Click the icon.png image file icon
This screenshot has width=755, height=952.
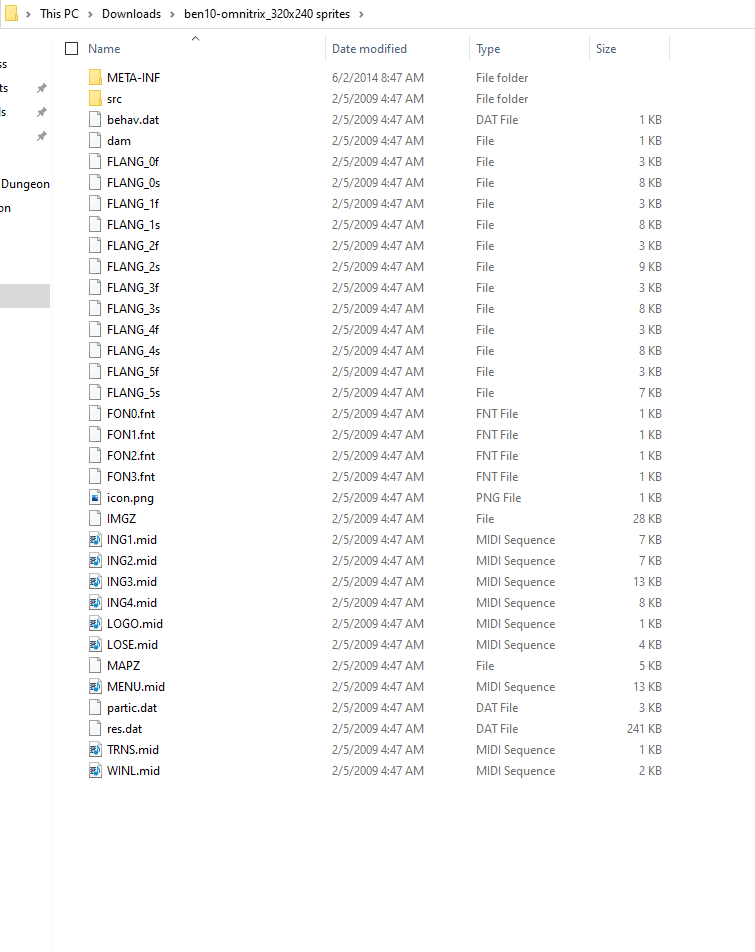coord(95,497)
